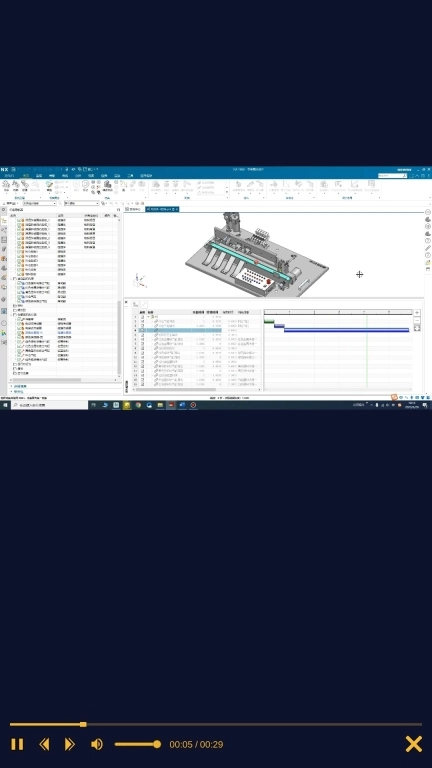The image size is (432, 768).
Task: Mute audio with the speaker icon
Action: pos(97,744)
